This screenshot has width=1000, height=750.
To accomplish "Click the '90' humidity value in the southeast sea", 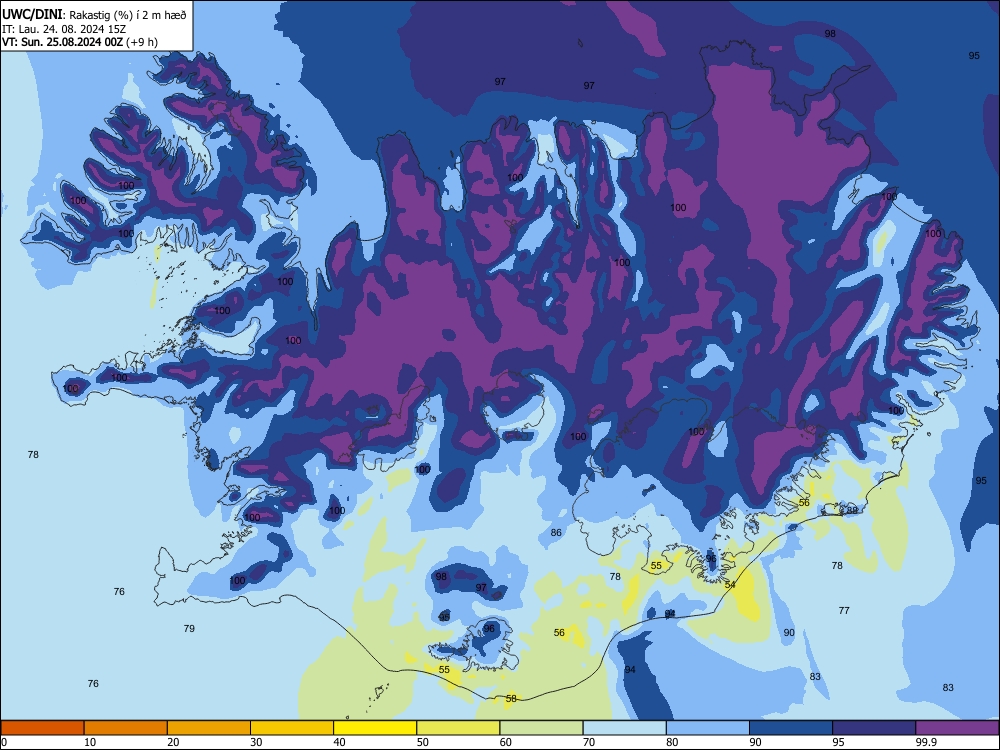I will pyautogui.click(x=789, y=632).
